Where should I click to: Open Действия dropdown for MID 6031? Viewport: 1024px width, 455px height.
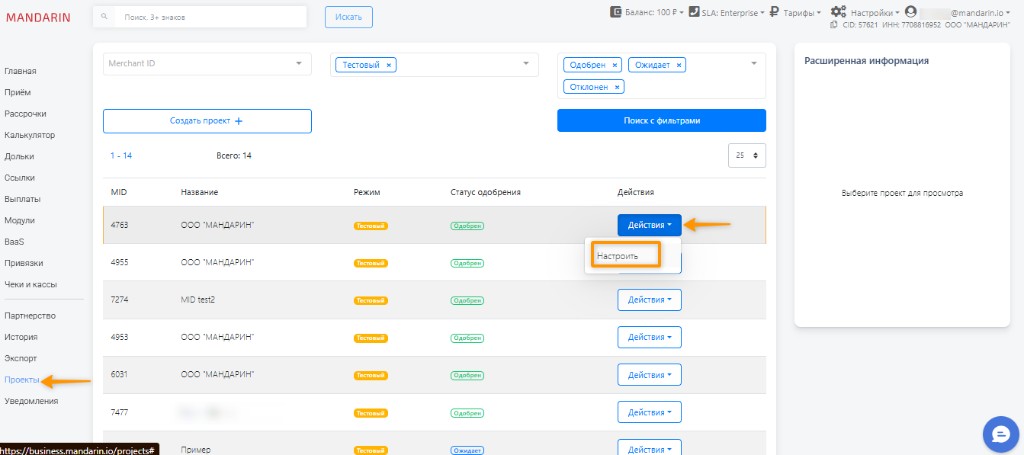coord(650,375)
